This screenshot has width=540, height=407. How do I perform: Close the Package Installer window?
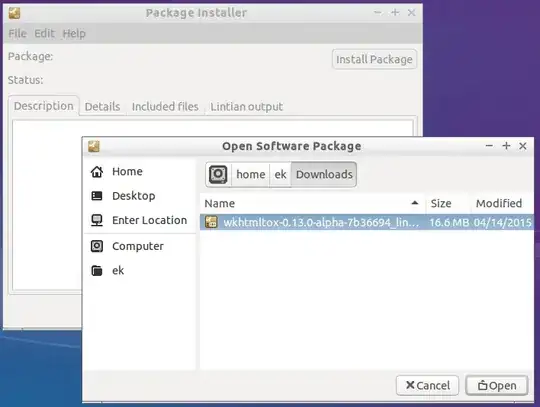coord(412,13)
